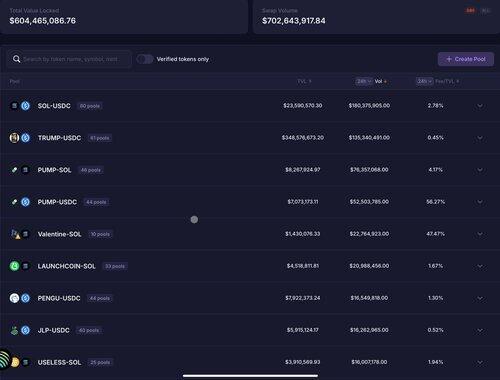Sort by the Fee/TVL column header
500x380 pixels.
447,81
